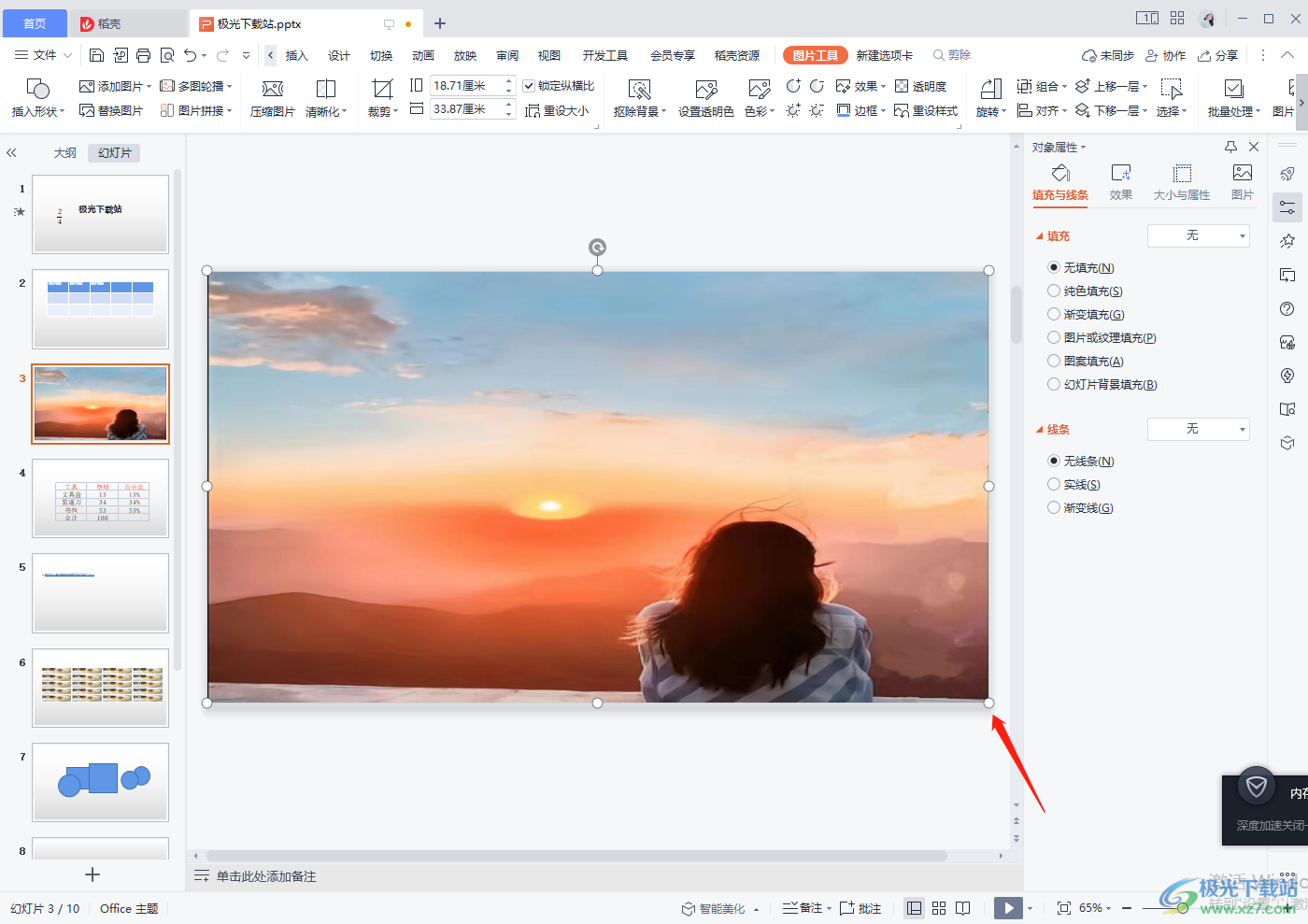Switch to the Animation (动画) ribbon tab

click(423, 55)
